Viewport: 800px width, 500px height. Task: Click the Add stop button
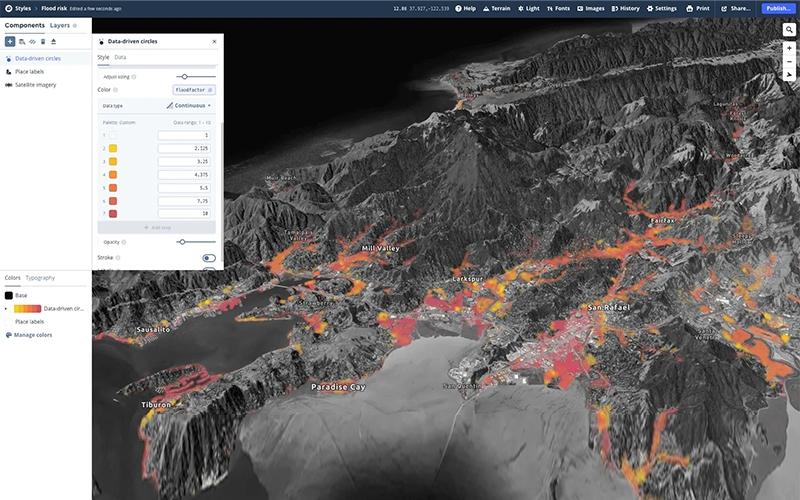click(157, 228)
